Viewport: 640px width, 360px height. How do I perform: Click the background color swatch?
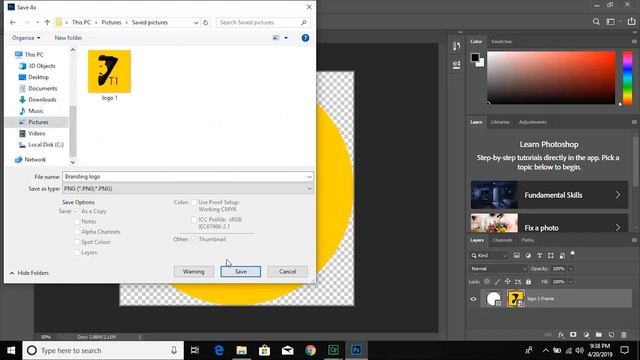(x=481, y=63)
